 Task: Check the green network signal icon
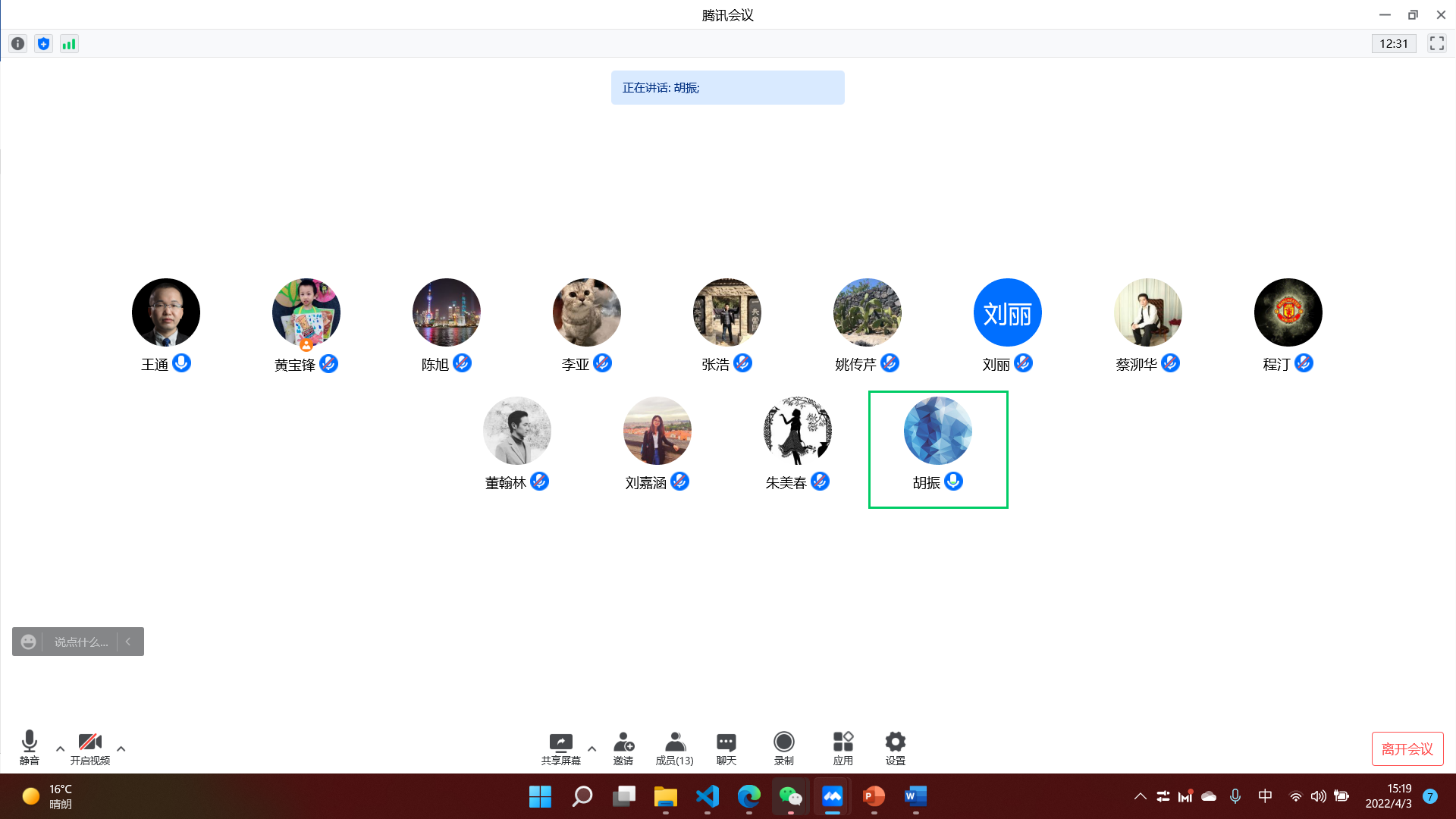coord(69,44)
